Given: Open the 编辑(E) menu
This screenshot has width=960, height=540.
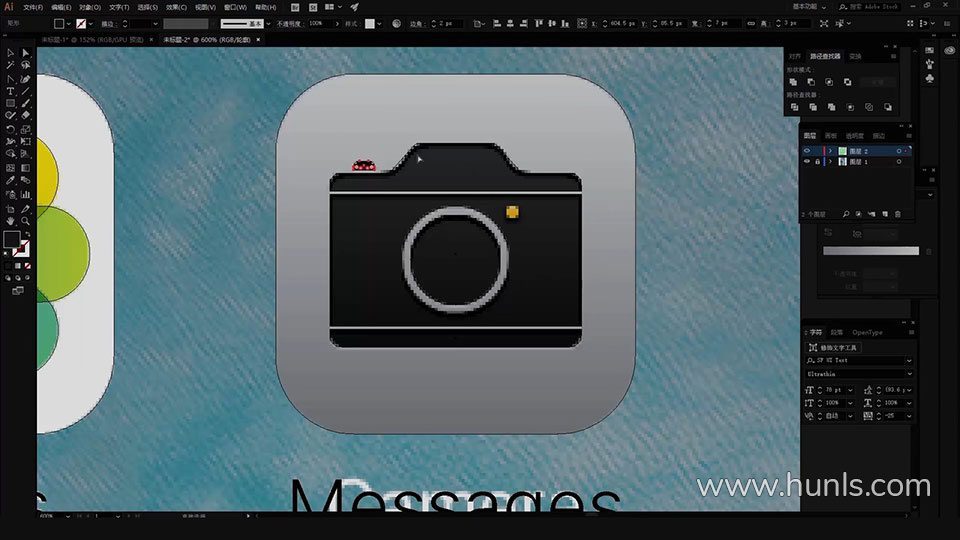Looking at the screenshot, I should (61, 7).
